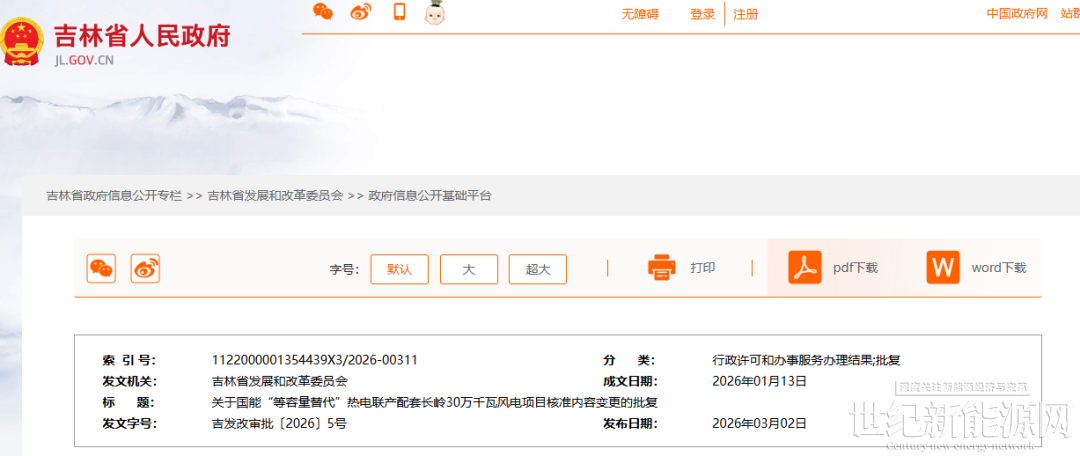Go to 吉林省政府信息公开专栏 breadcrumb
The width and height of the screenshot is (1080, 456).
click(114, 196)
